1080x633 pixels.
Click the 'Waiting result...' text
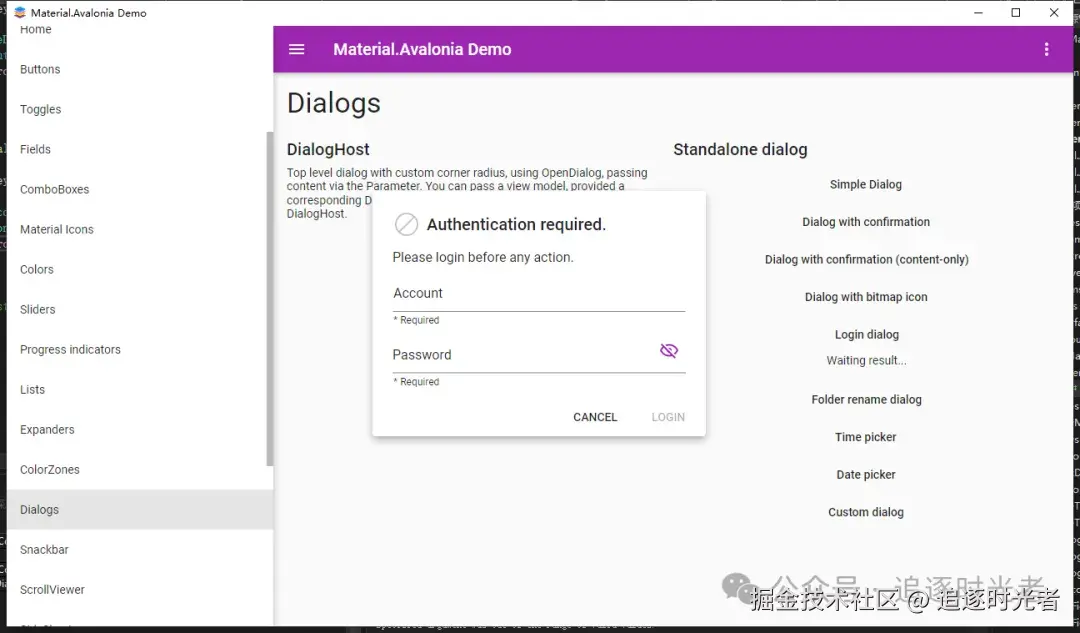coord(866,360)
